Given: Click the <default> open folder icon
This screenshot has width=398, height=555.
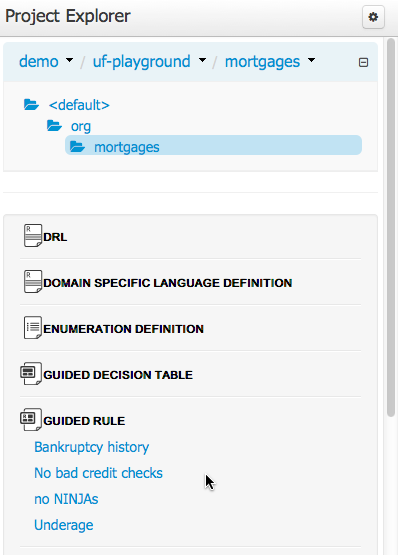Looking at the screenshot, I should coord(31,105).
